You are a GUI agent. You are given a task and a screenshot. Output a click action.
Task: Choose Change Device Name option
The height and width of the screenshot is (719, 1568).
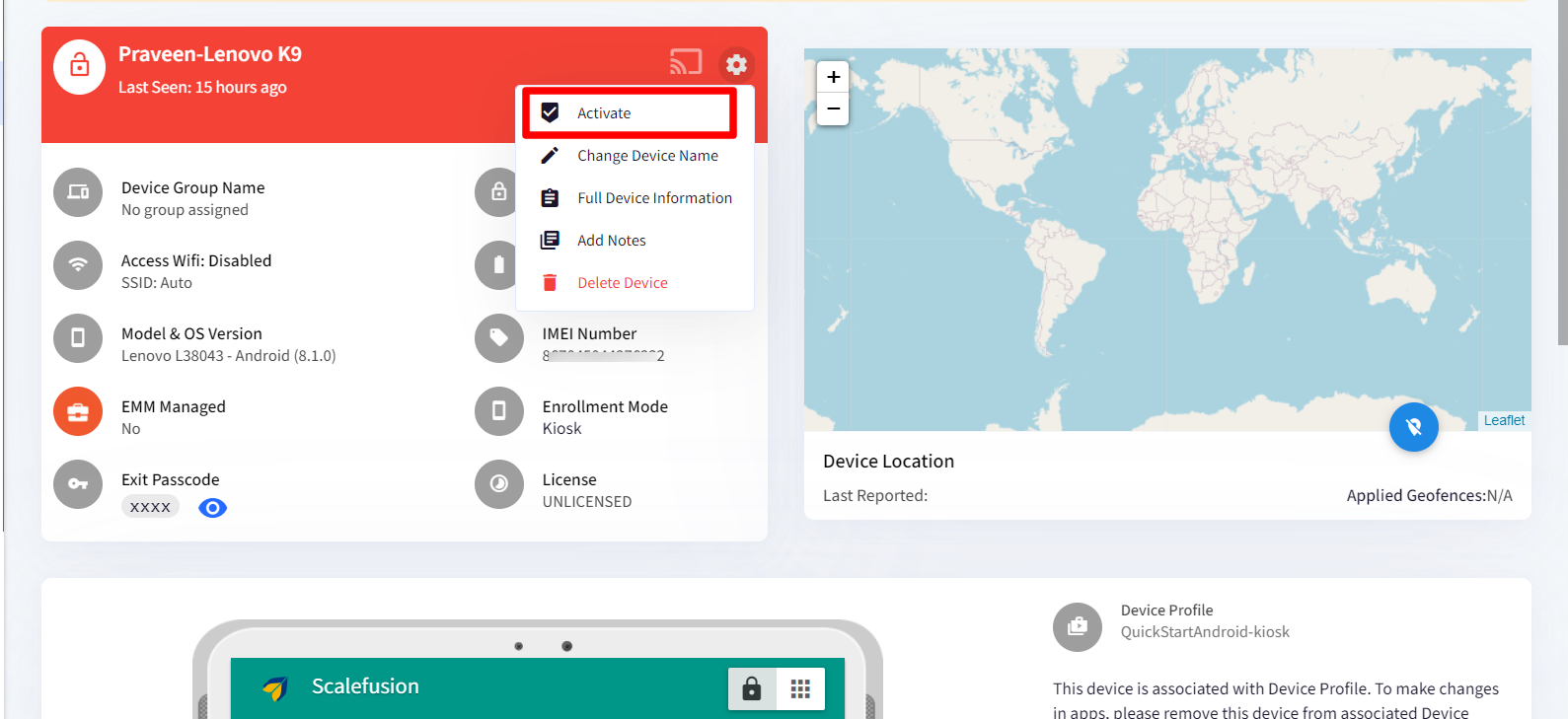pyautogui.click(x=635, y=156)
